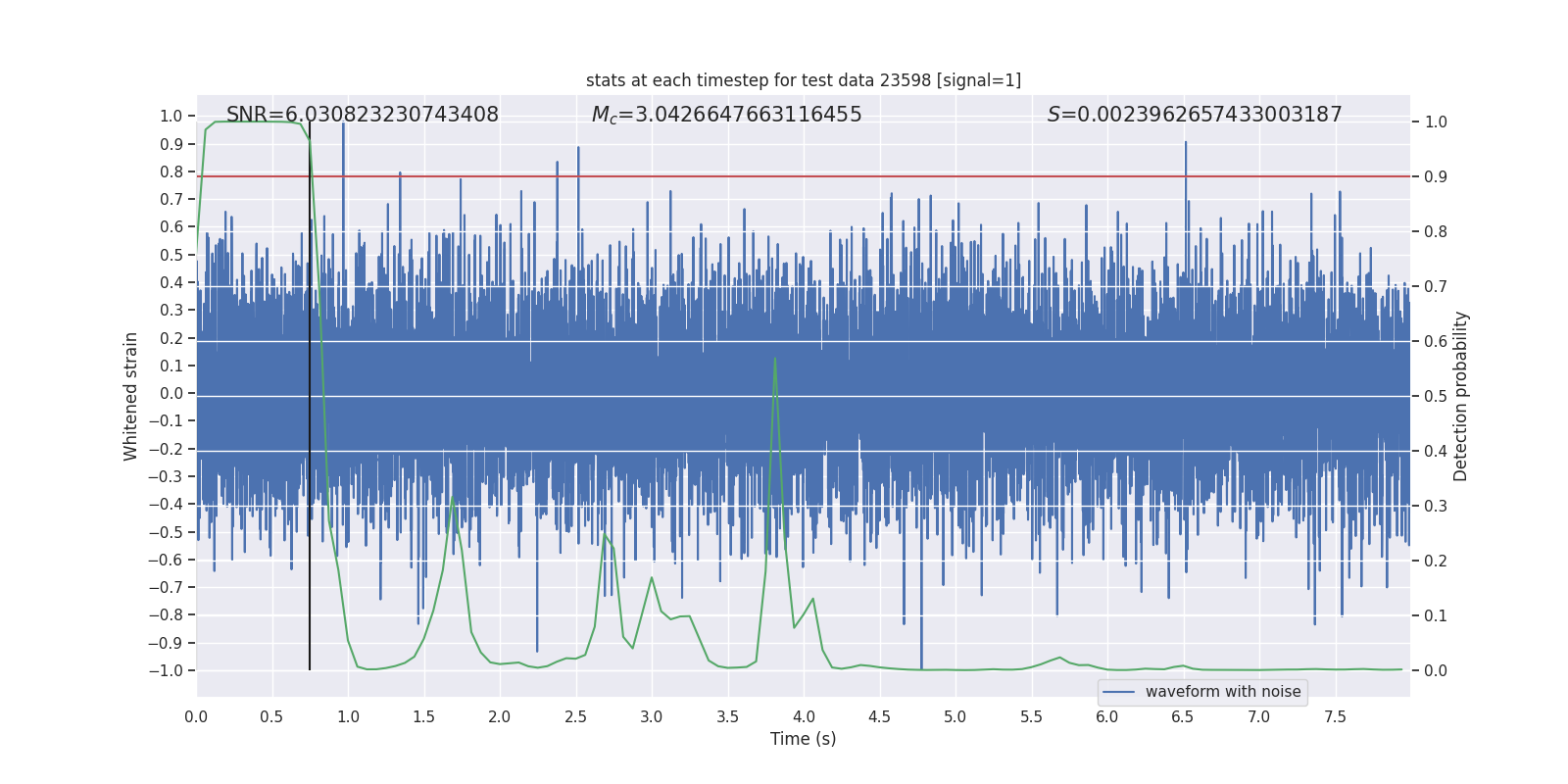1568x784 pixels.
Task: Click the x-axis tick label 7.5
Action: coord(1335,717)
